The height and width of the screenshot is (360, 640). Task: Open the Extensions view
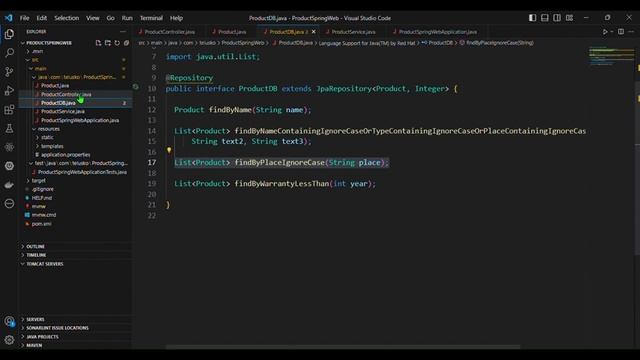(9, 109)
